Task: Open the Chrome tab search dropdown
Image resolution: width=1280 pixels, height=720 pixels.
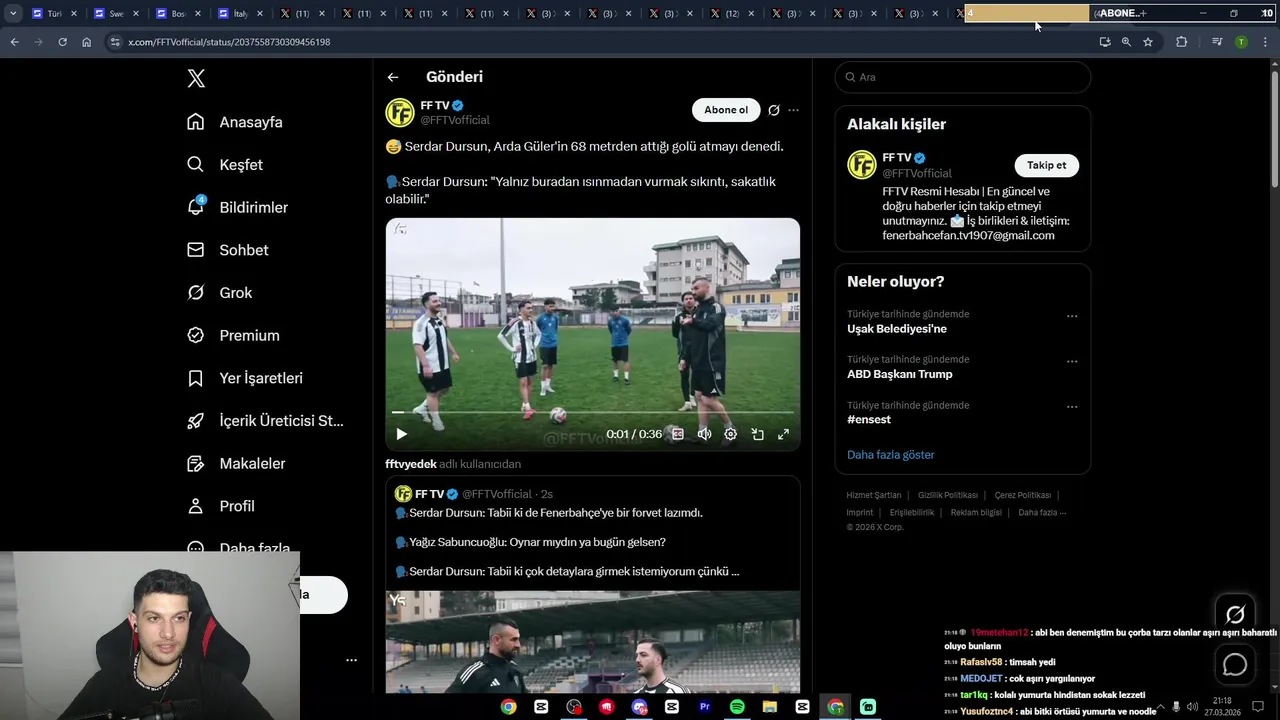Action: pyautogui.click(x=13, y=13)
